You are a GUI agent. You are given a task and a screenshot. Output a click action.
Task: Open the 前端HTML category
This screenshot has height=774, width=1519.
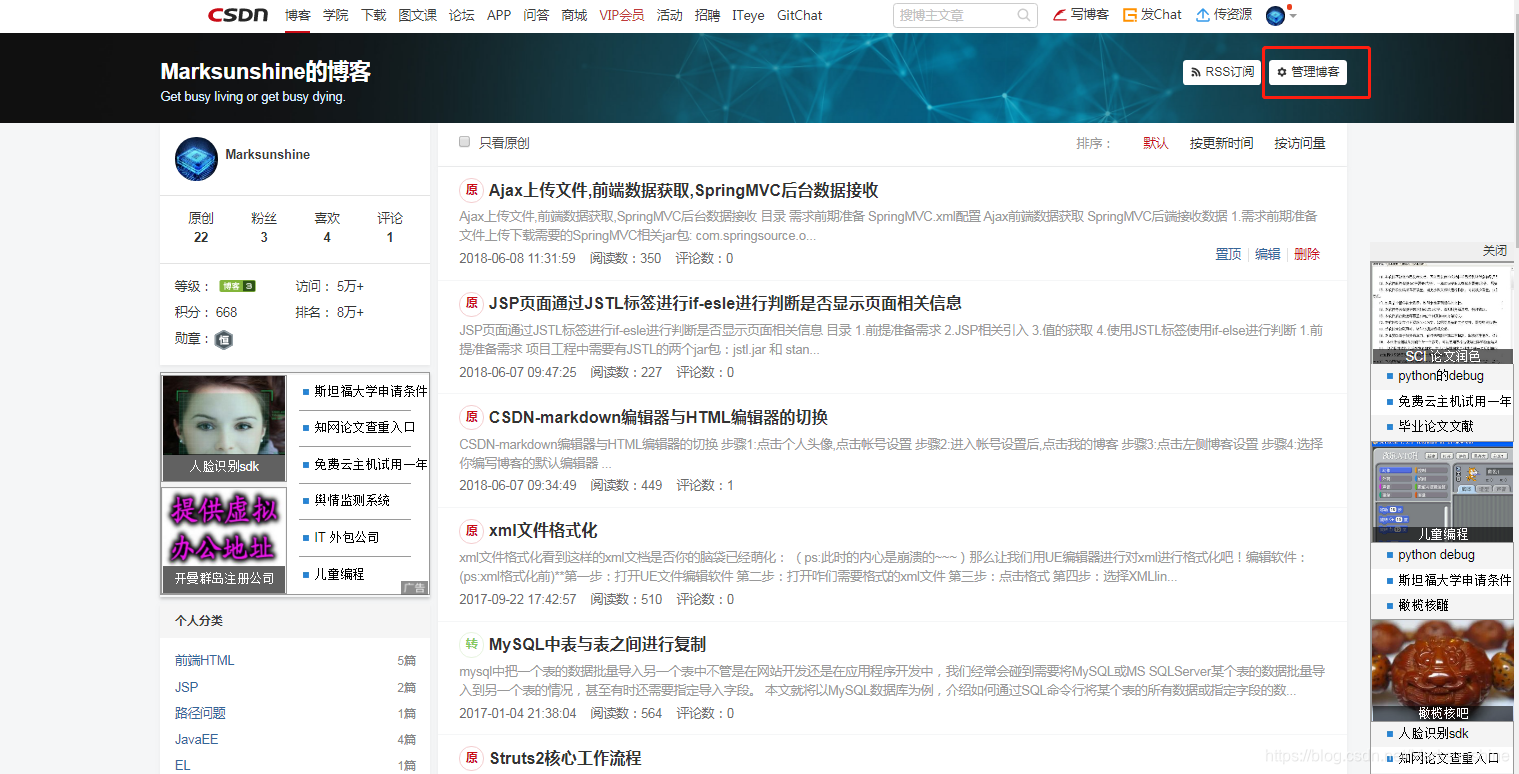(x=205, y=660)
